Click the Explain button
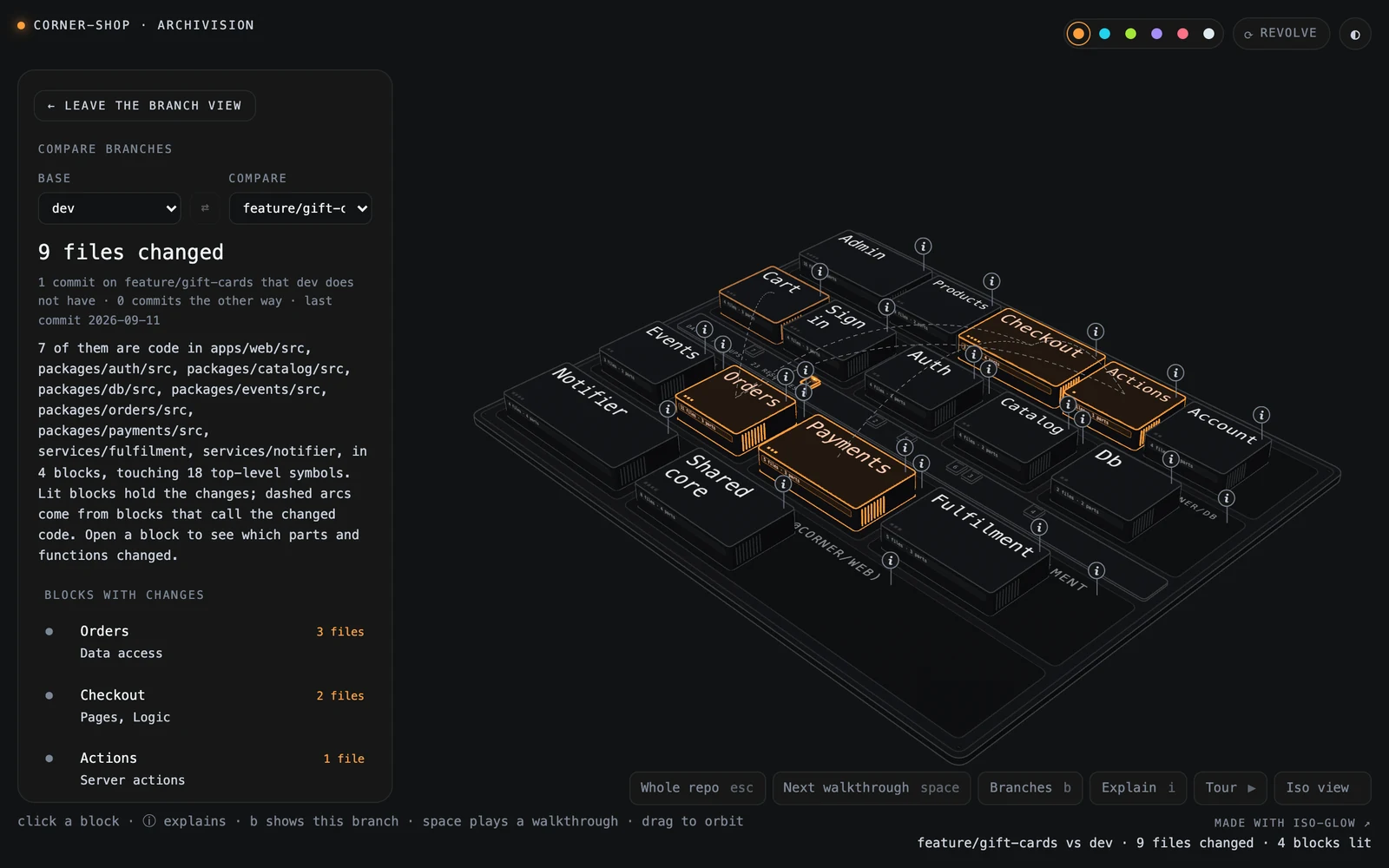The width and height of the screenshot is (1389, 868). [x=1138, y=788]
